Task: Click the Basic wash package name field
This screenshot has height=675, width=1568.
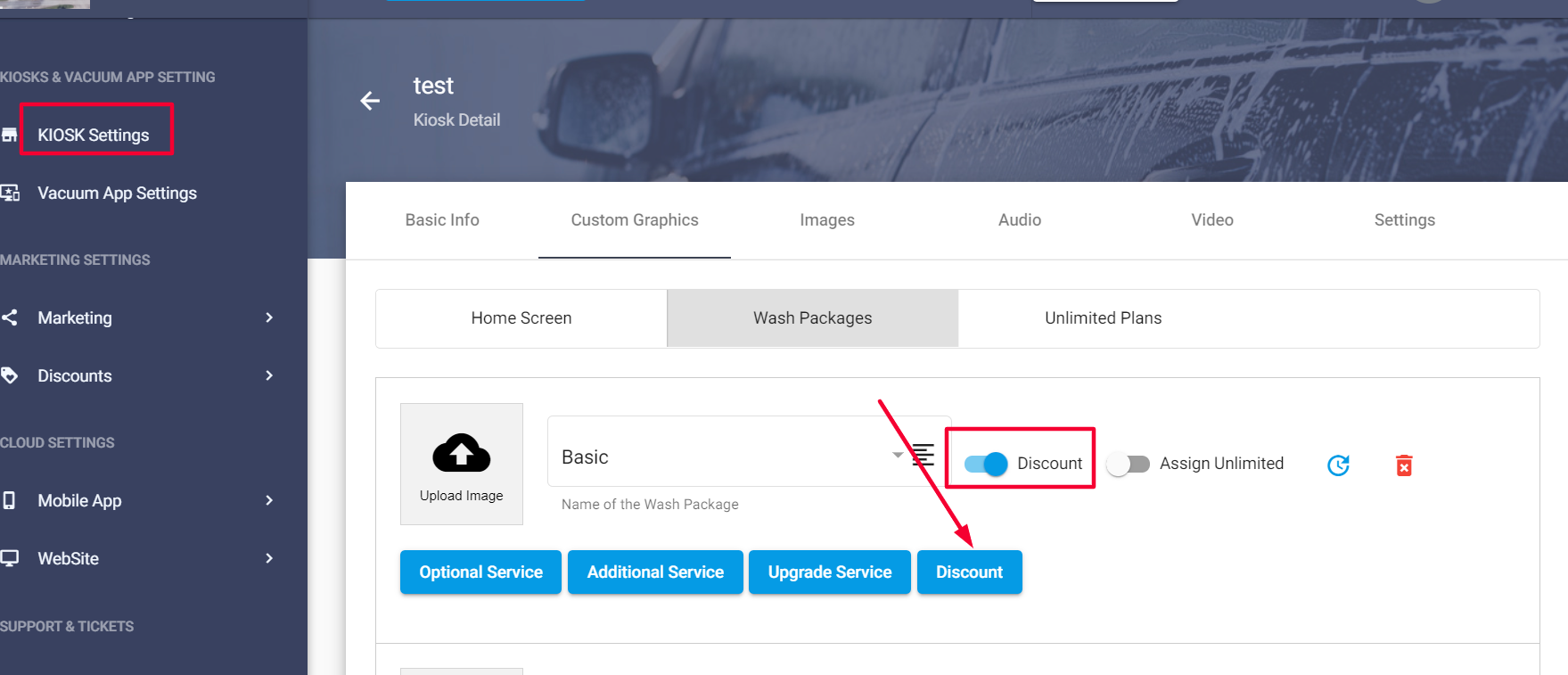Action: point(713,457)
